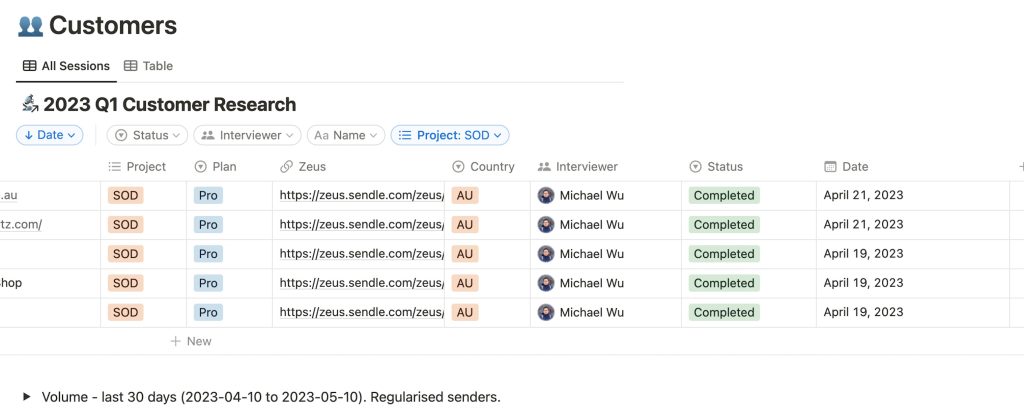Viewport: 1024px width, 416px height.
Task: Click Michael Wu's avatar in the first row
Action: [546, 195]
